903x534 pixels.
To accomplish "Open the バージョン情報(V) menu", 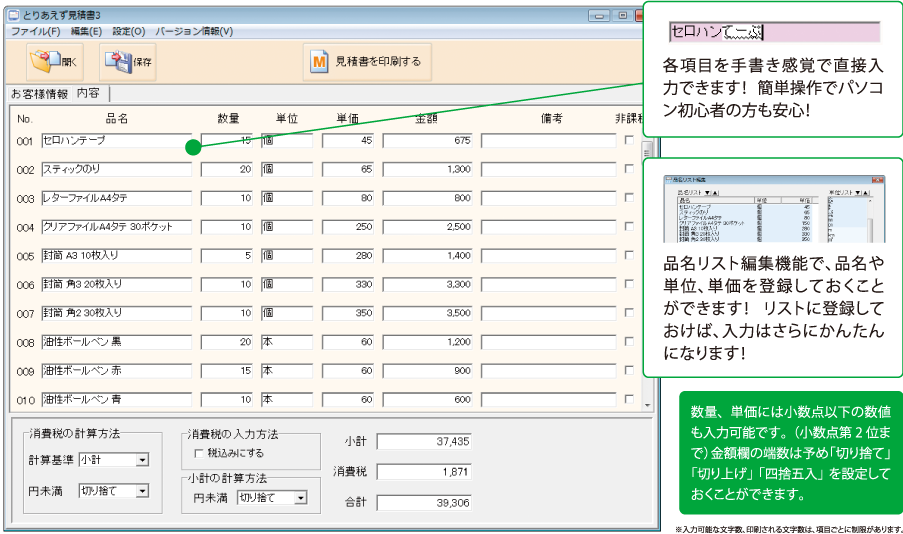I will coord(194,31).
